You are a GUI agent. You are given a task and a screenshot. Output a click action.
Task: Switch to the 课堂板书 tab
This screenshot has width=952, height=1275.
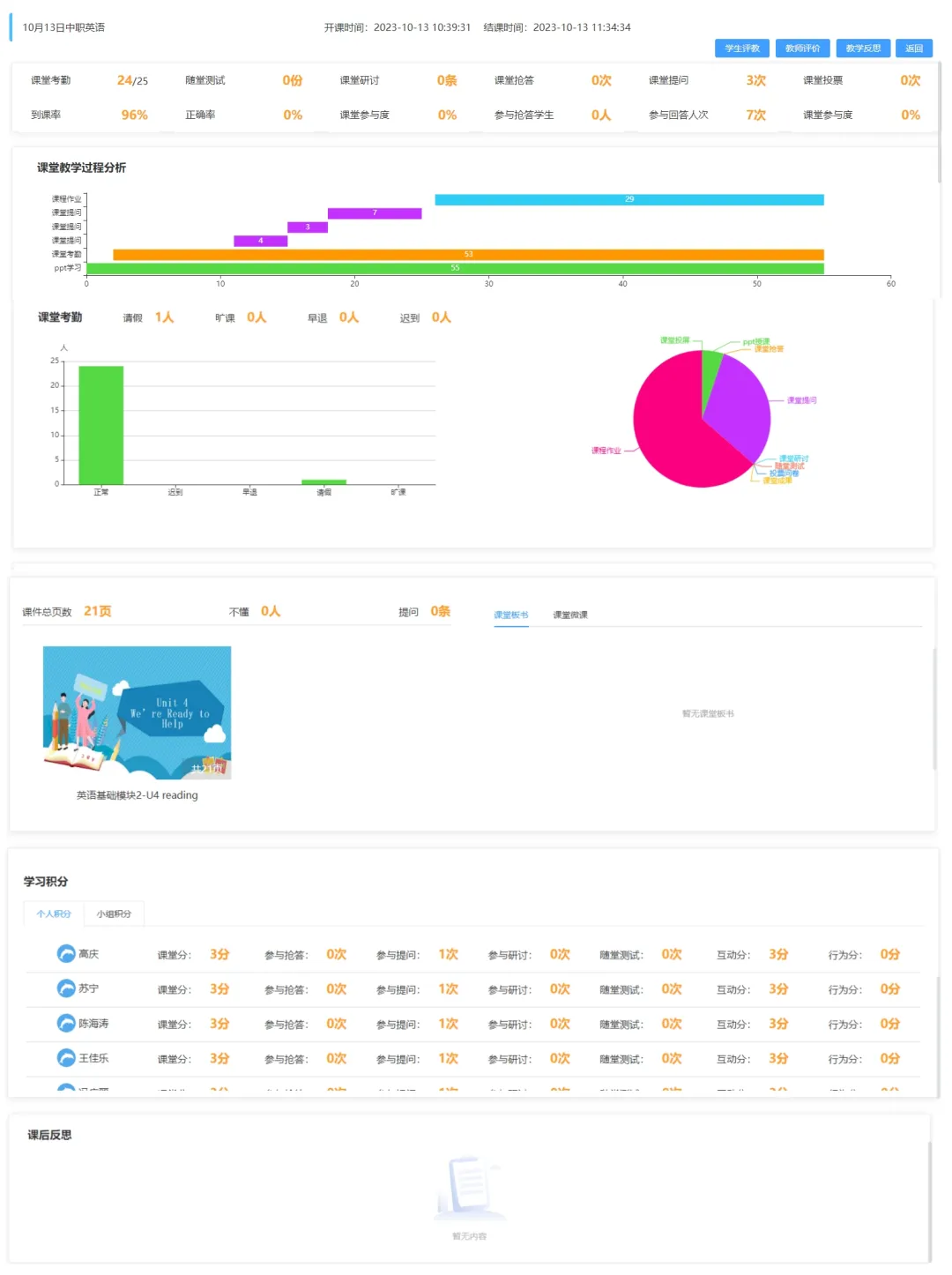click(511, 615)
